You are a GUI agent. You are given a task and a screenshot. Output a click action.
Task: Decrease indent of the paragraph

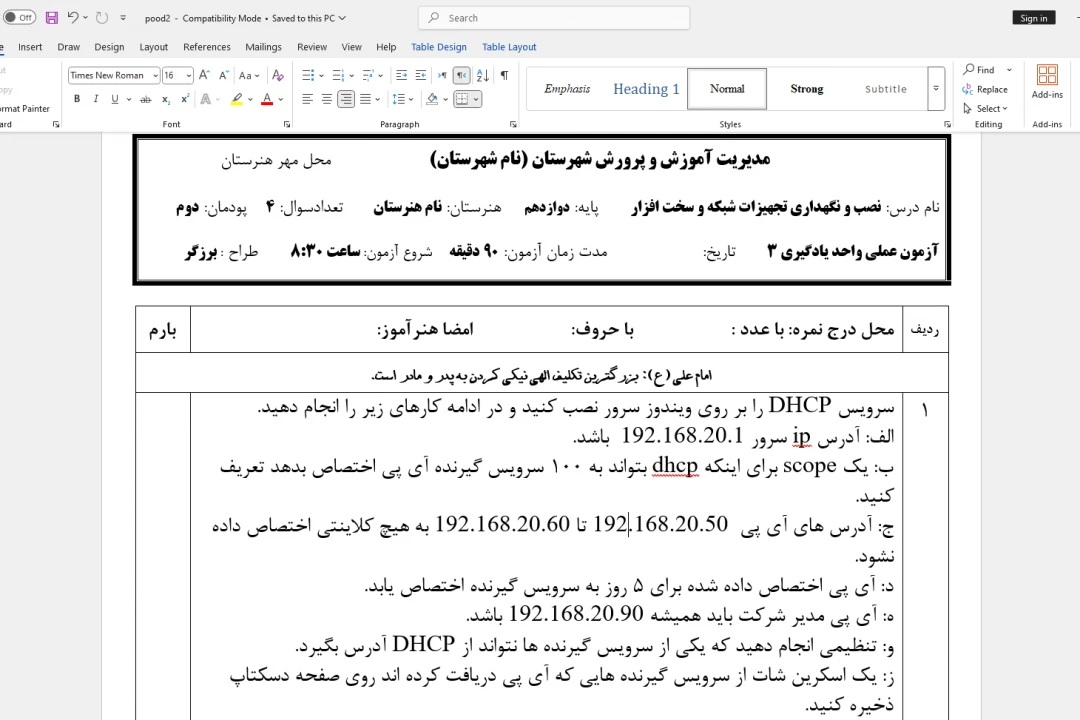point(402,75)
